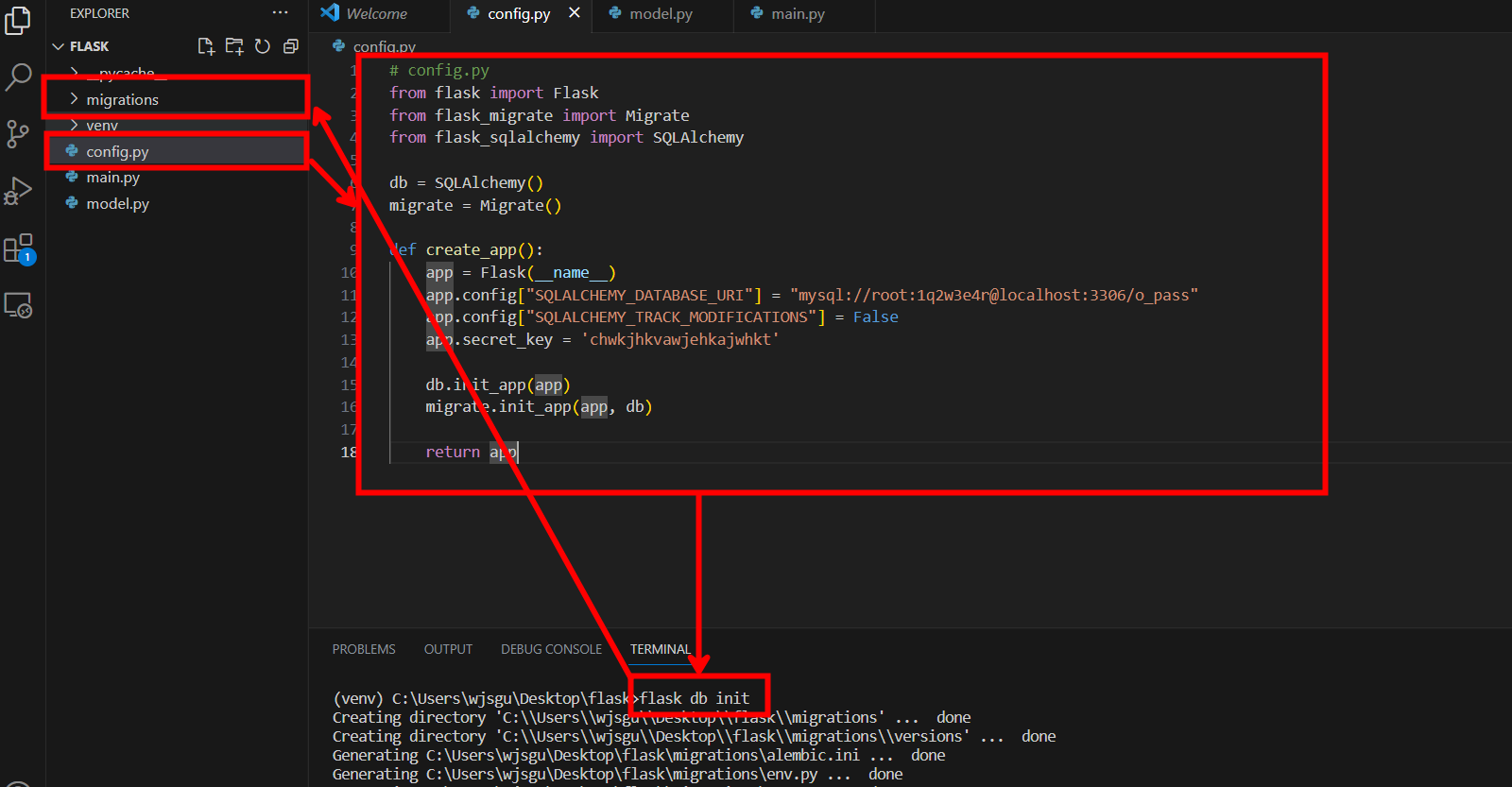
Task: Click the SQLALCHEMY_TRACK_MODIFICATIONS config line
Action: [x=661, y=317]
